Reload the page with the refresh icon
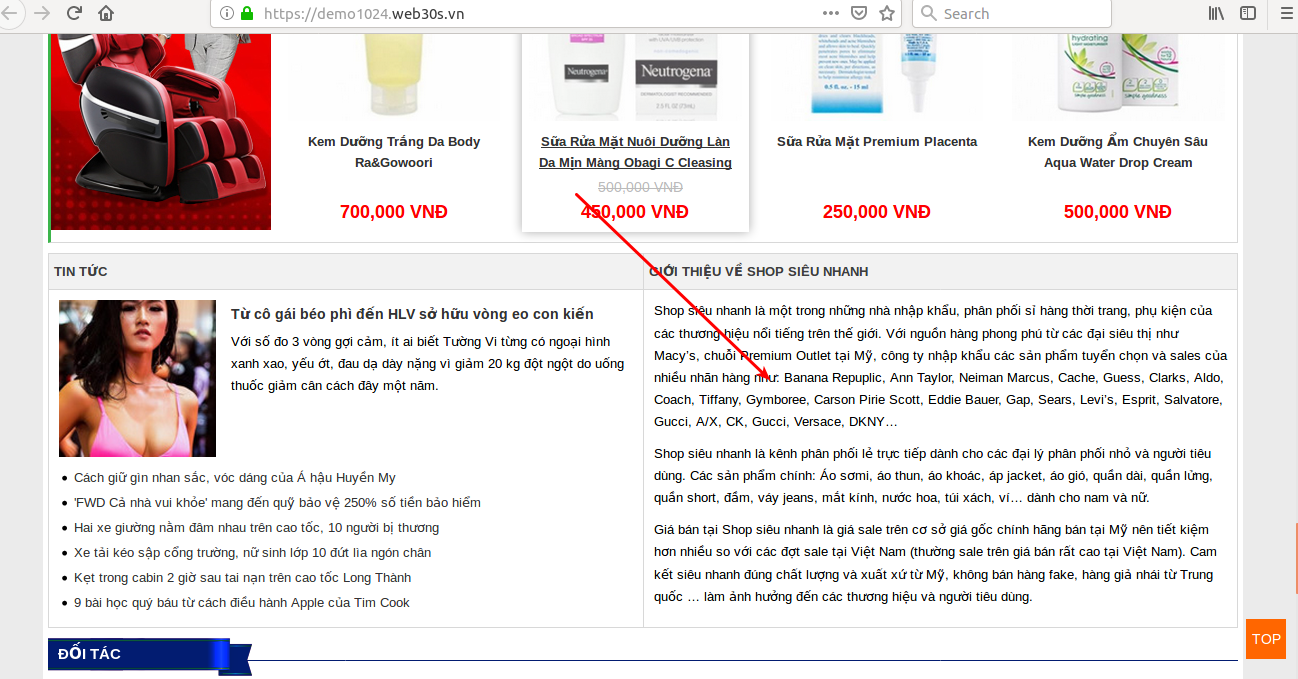Image resolution: width=1298 pixels, height=679 pixels. [74, 13]
